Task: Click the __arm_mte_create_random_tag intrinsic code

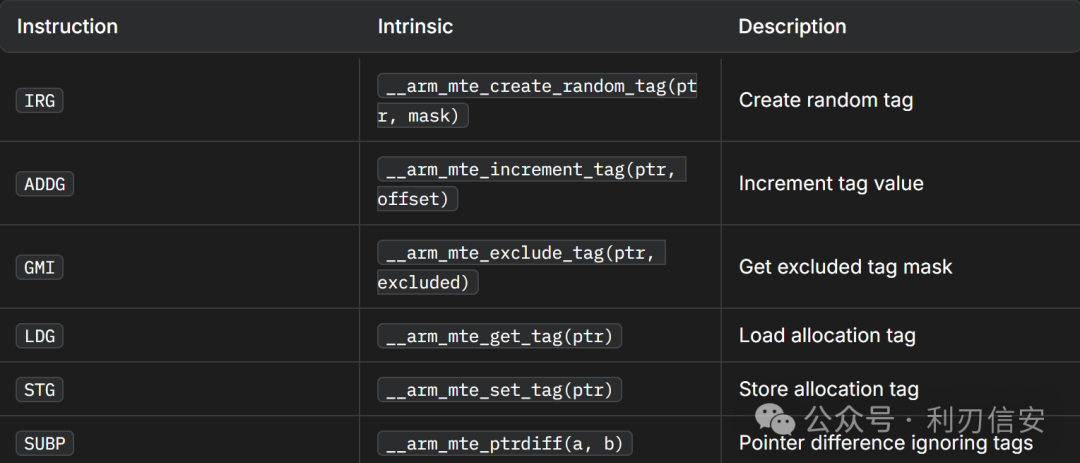Action: [537, 101]
